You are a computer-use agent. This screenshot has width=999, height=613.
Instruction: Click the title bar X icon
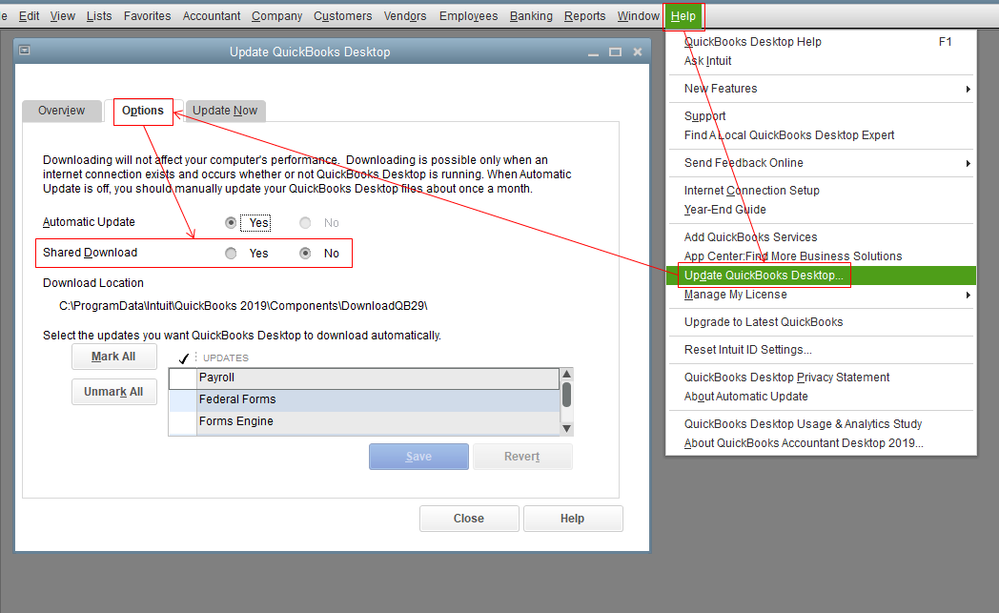point(637,52)
